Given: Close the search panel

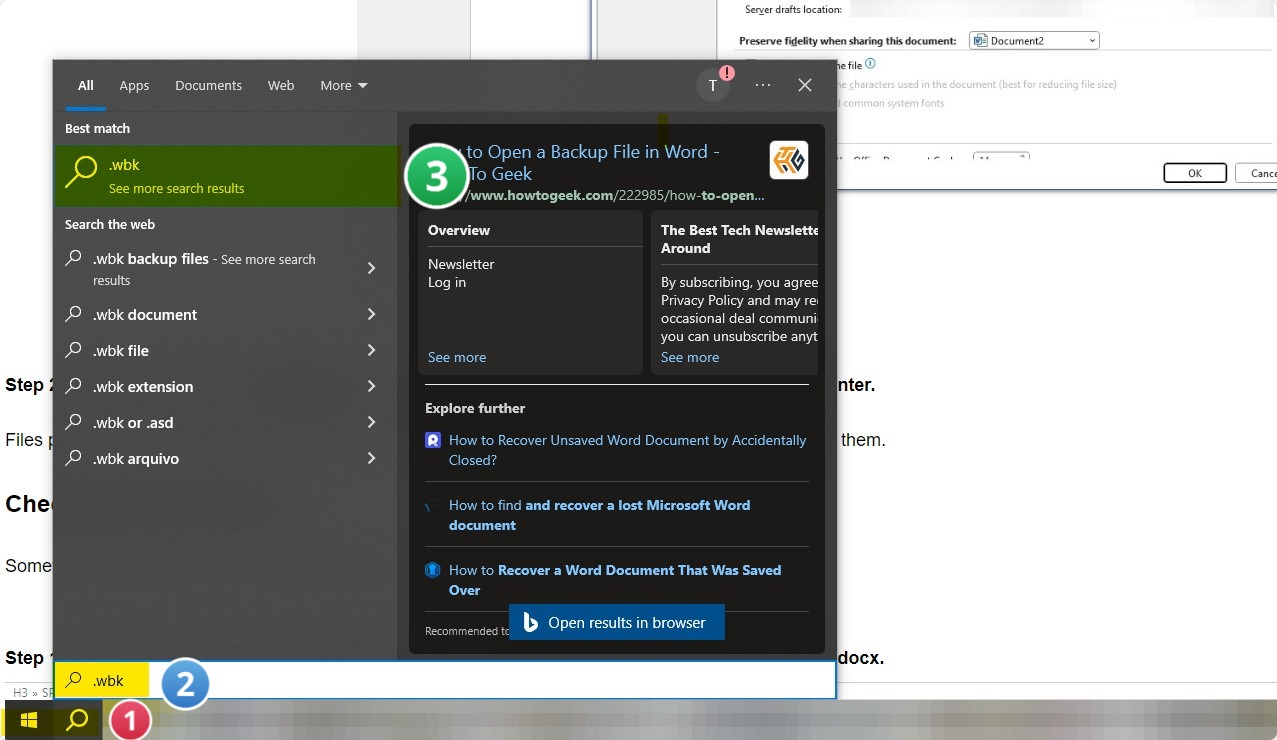Looking at the screenshot, I should pos(805,85).
